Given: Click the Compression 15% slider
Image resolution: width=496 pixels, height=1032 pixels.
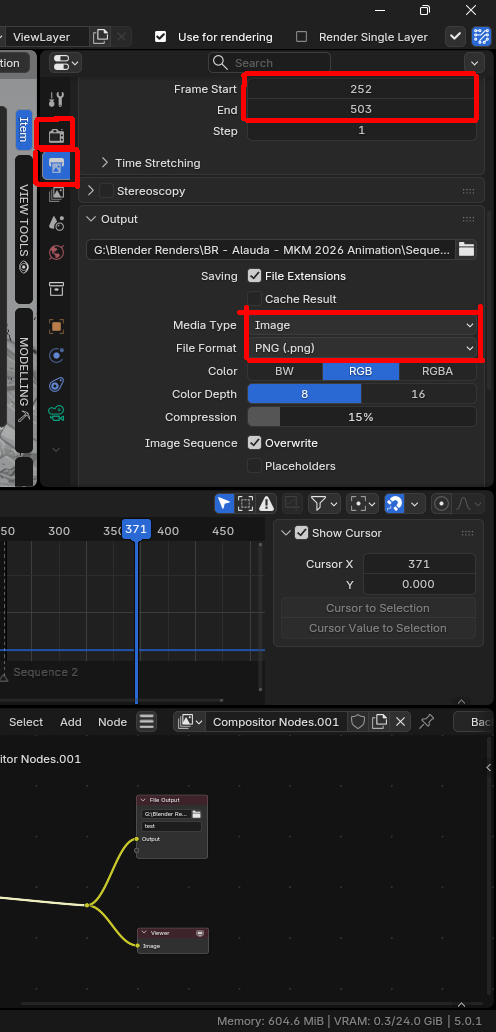Looking at the screenshot, I should [362, 417].
